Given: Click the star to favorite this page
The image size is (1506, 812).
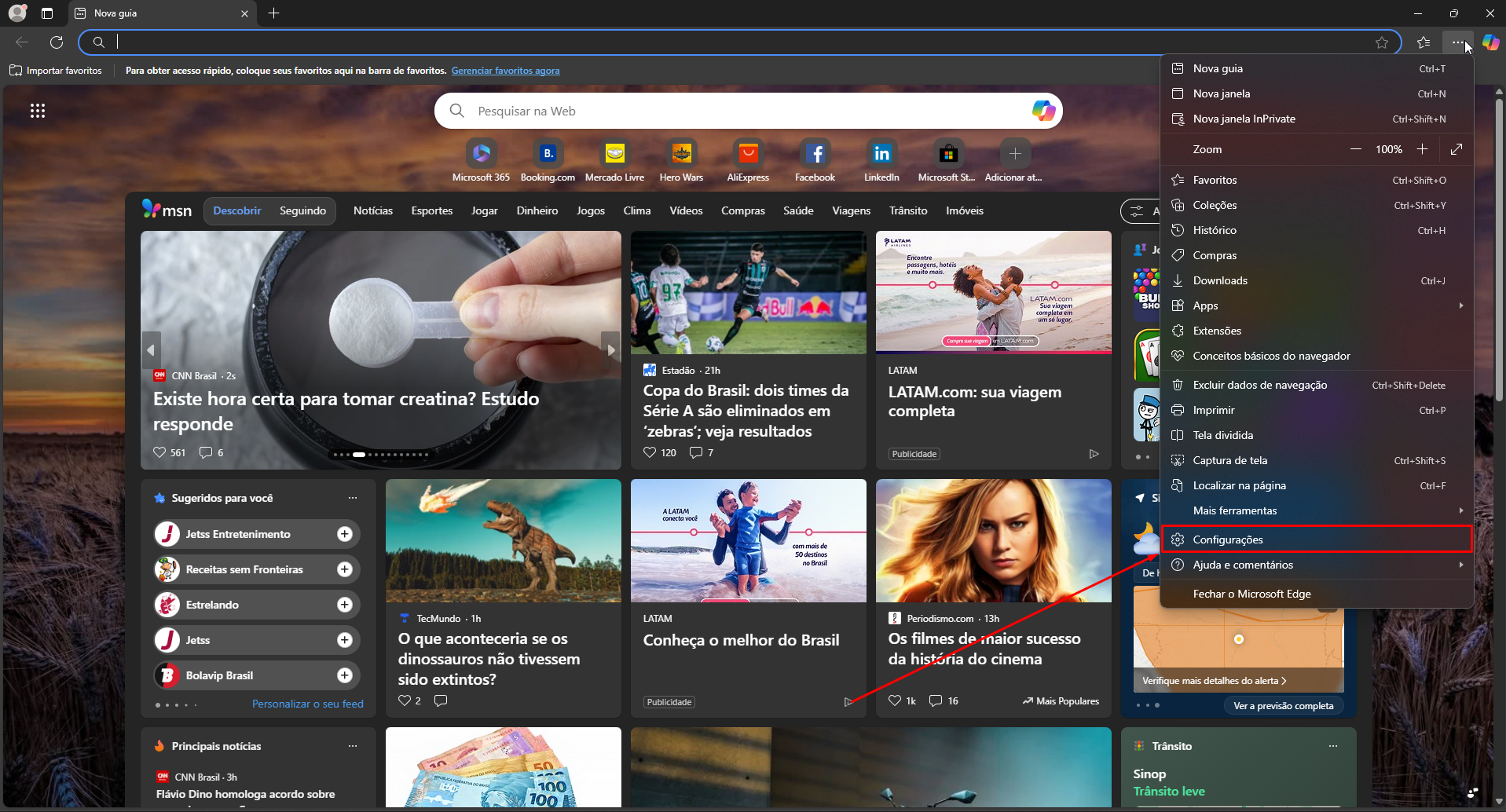Looking at the screenshot, I should (x=1382, y=42).
